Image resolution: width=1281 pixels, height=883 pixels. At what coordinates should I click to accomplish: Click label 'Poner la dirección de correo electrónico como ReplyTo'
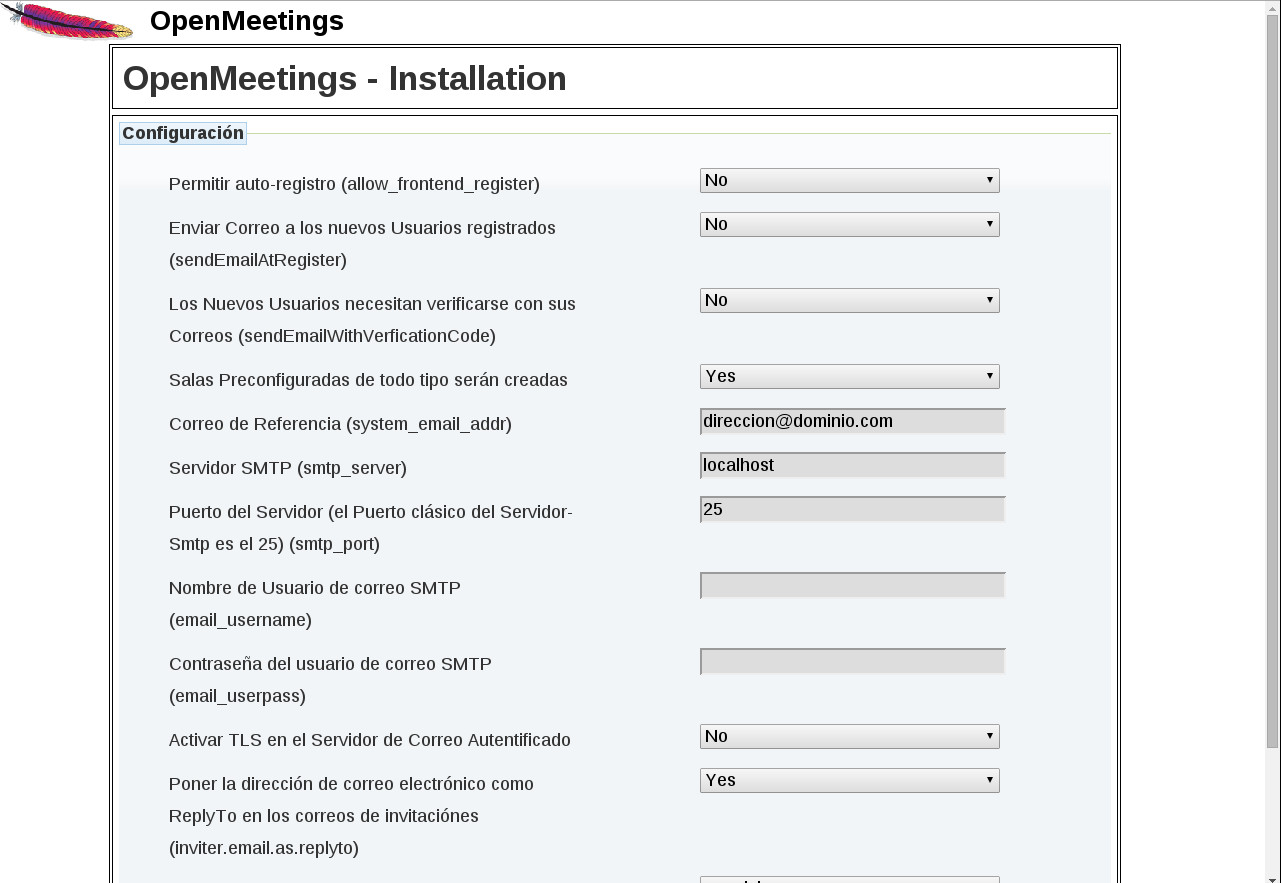351,816
